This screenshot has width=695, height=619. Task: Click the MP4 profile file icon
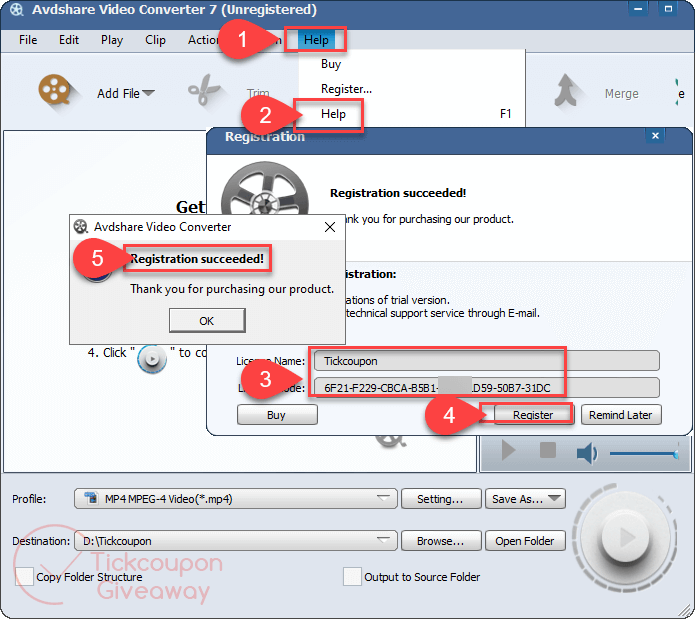pyautogui.click(x=92, y=498)
